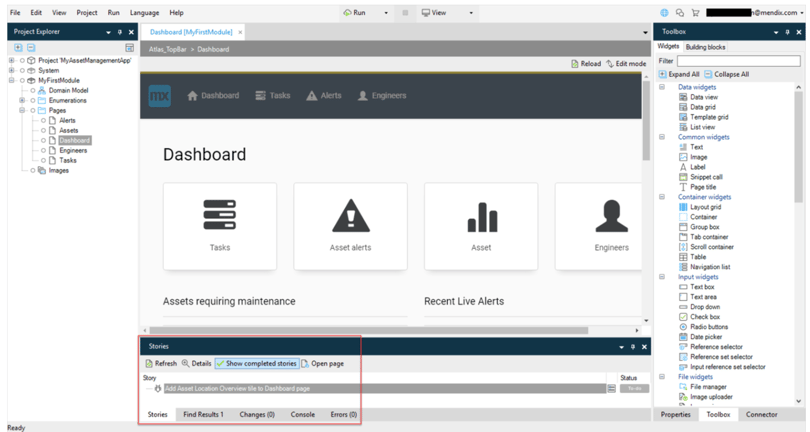Open the Language menu
The height and width of the screenshot is (432, 810).
[144, 13]
